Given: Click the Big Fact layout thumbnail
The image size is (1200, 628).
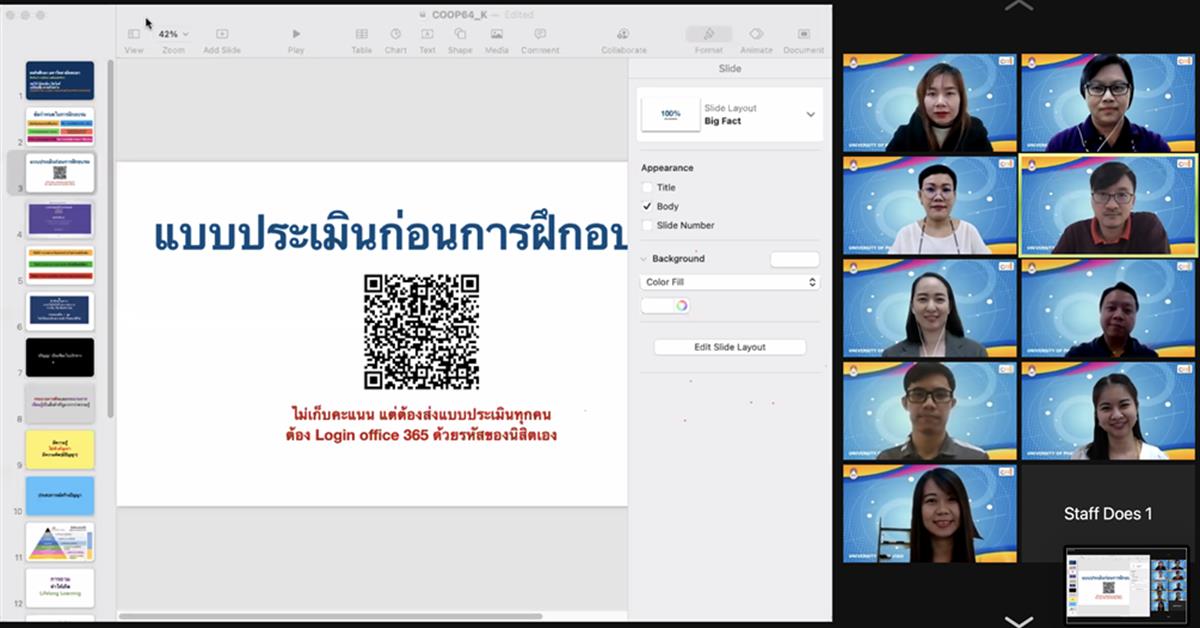Looking at the screenshot, I should pos(670,114).
